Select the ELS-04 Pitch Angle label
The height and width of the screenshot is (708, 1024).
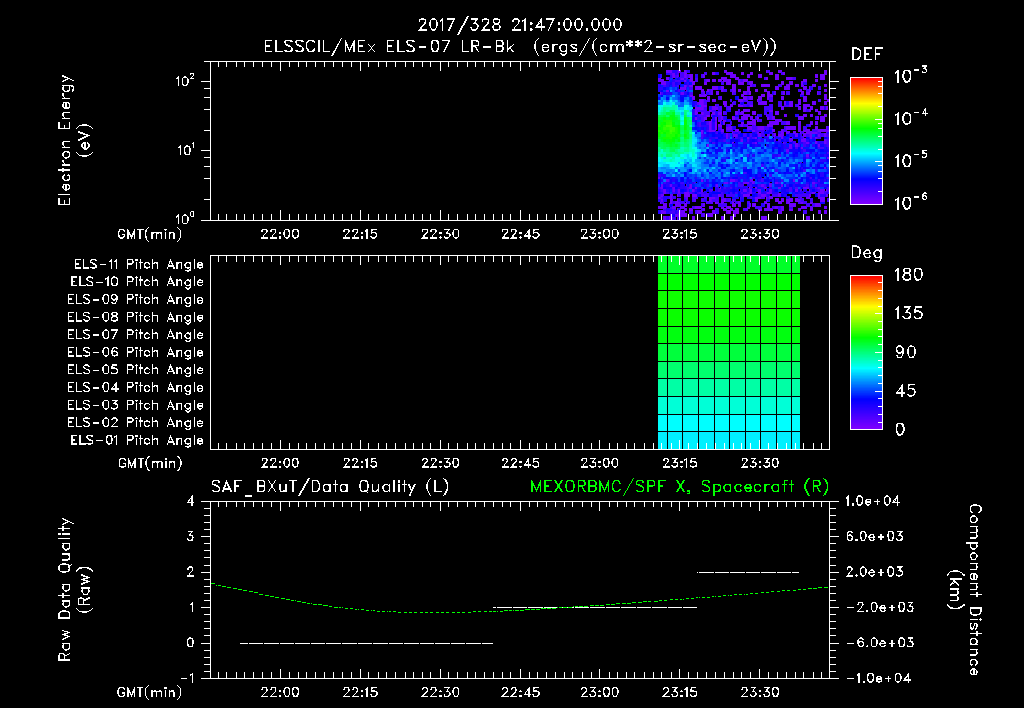coord(135,387)
